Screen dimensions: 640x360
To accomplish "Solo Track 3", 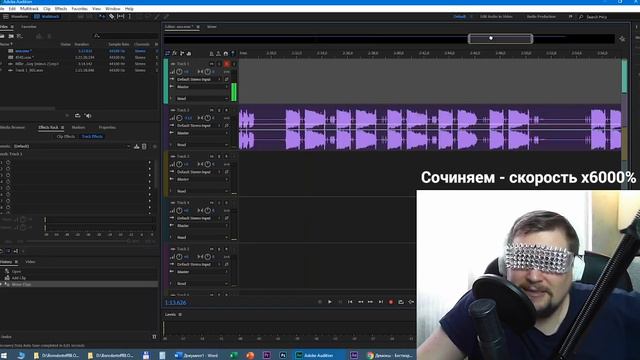I will coord(219,156).
